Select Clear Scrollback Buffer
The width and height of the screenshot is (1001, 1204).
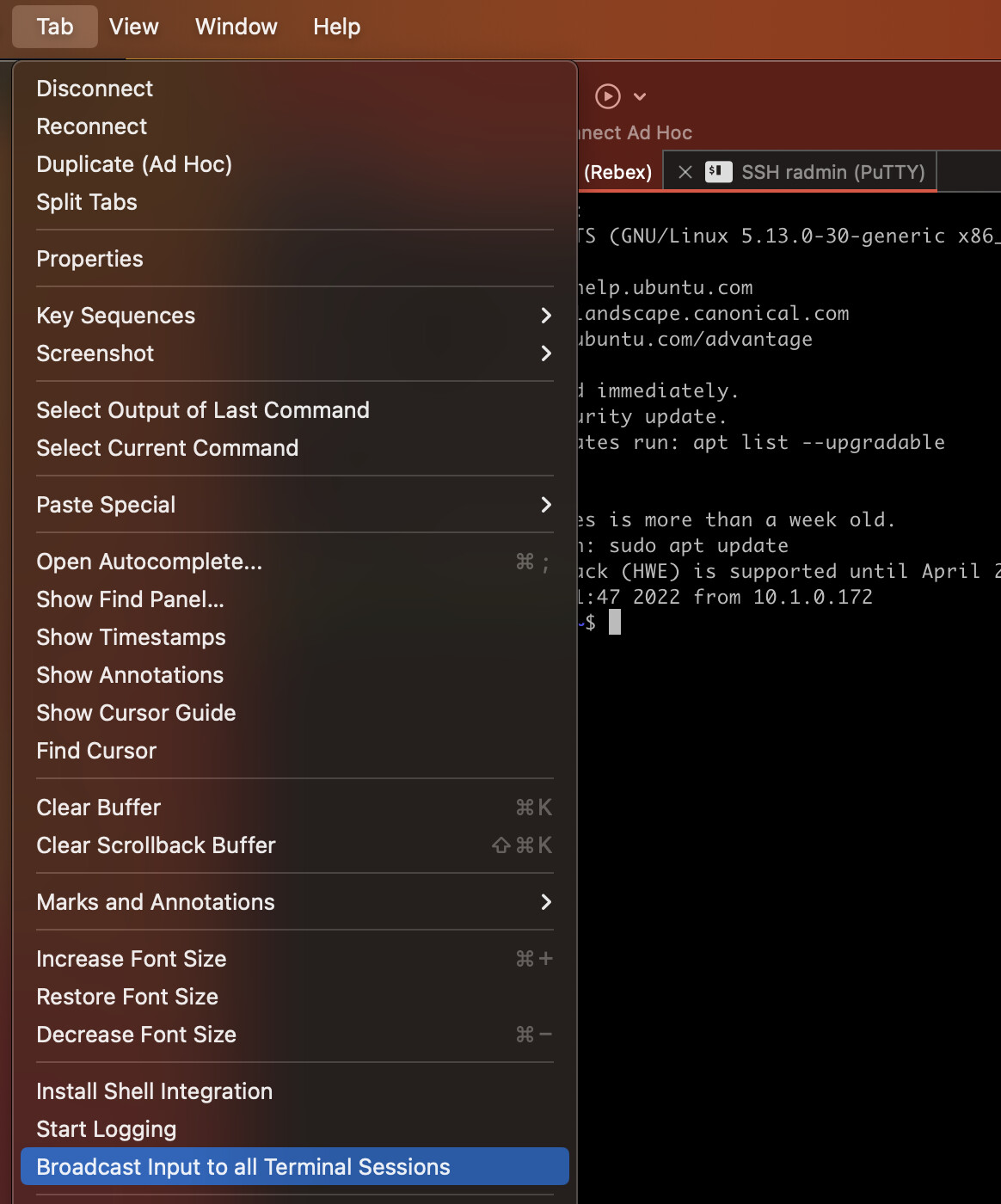tap(156, 845)
